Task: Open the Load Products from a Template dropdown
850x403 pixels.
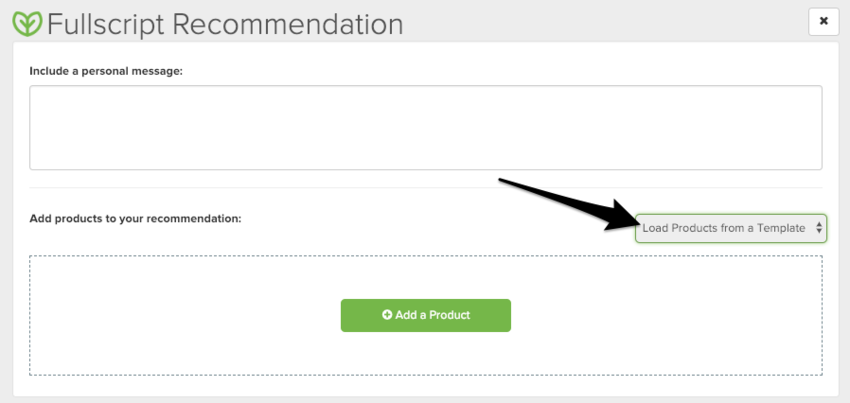Action: [731, 228]
